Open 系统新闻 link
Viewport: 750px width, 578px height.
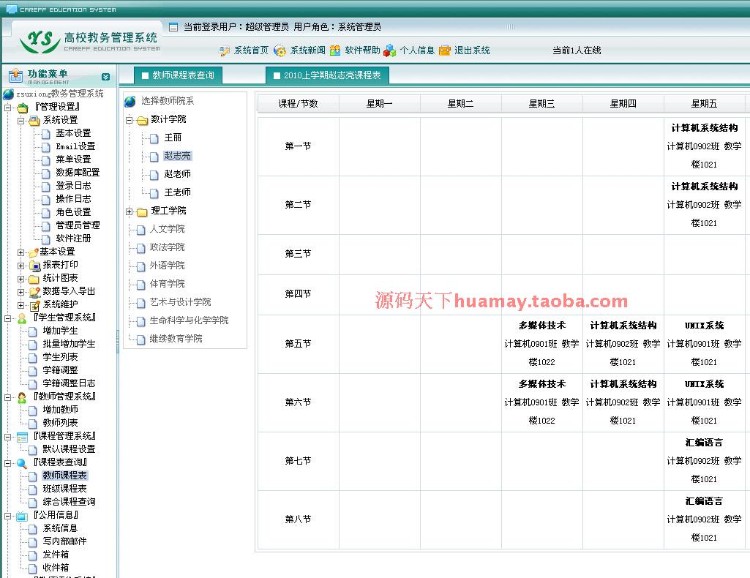pyautogui.click(x=308, y=50)
